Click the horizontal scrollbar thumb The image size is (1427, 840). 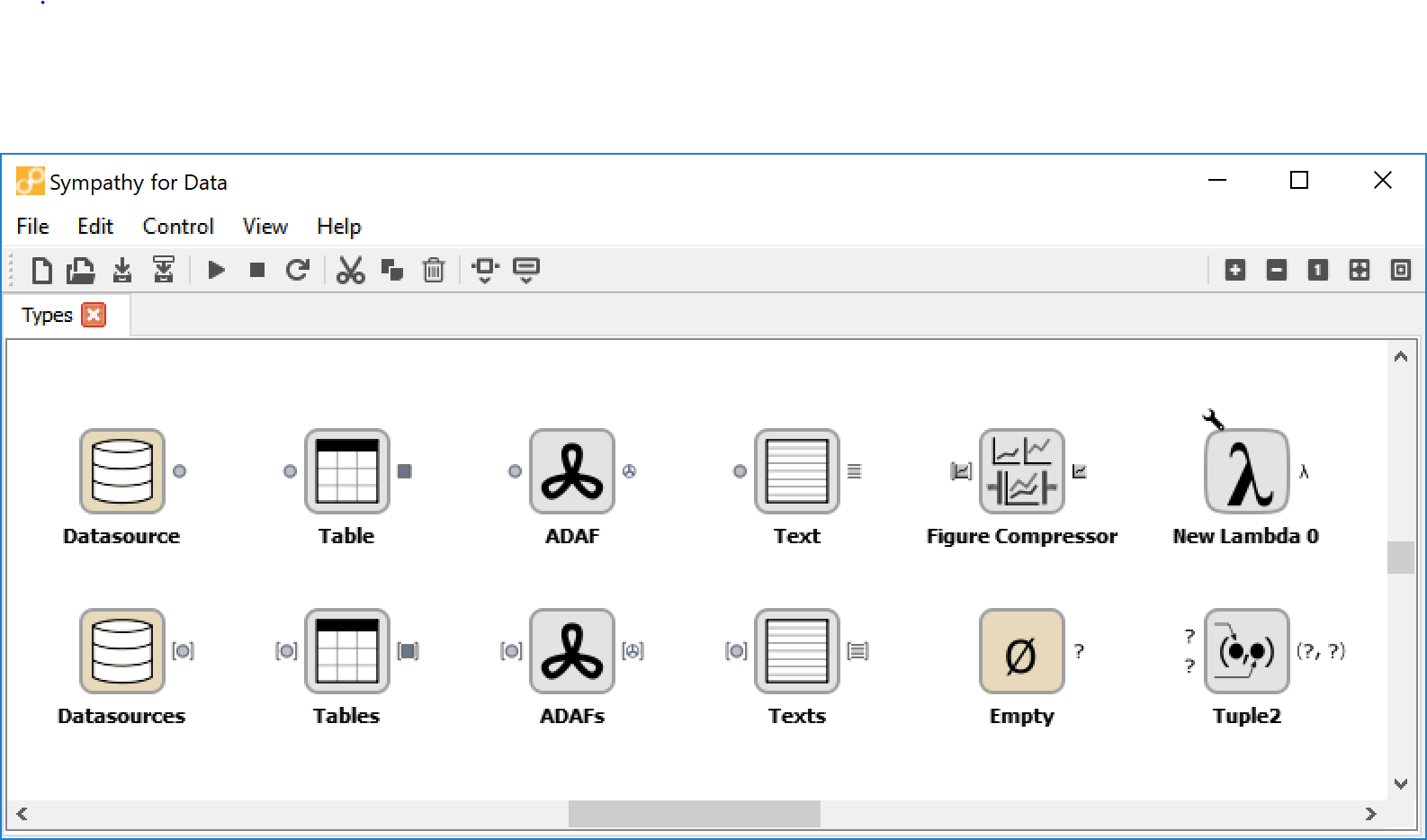pos(695,814)
